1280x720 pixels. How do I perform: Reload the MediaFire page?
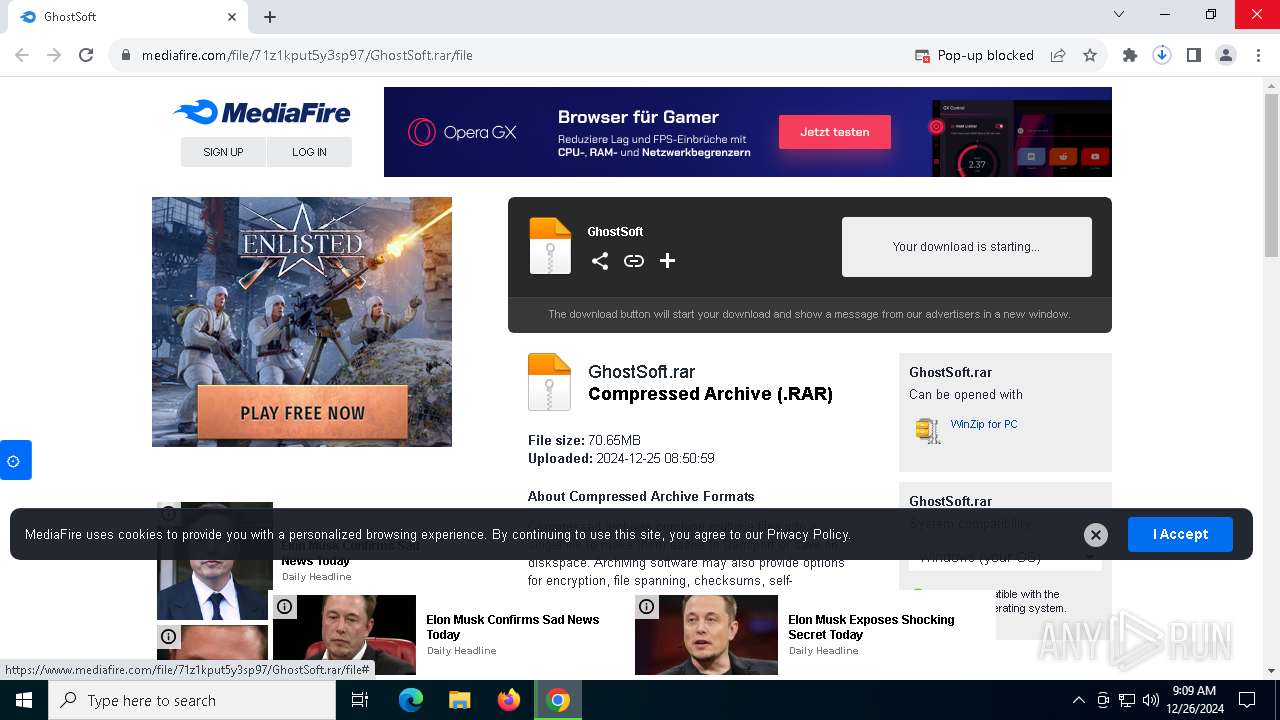86,56
